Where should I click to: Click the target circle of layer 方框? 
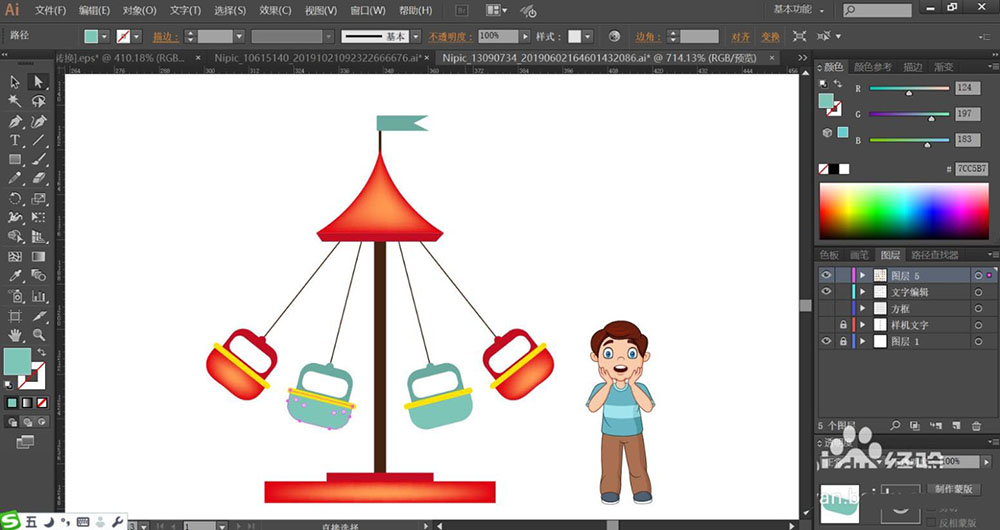[978, 309]
